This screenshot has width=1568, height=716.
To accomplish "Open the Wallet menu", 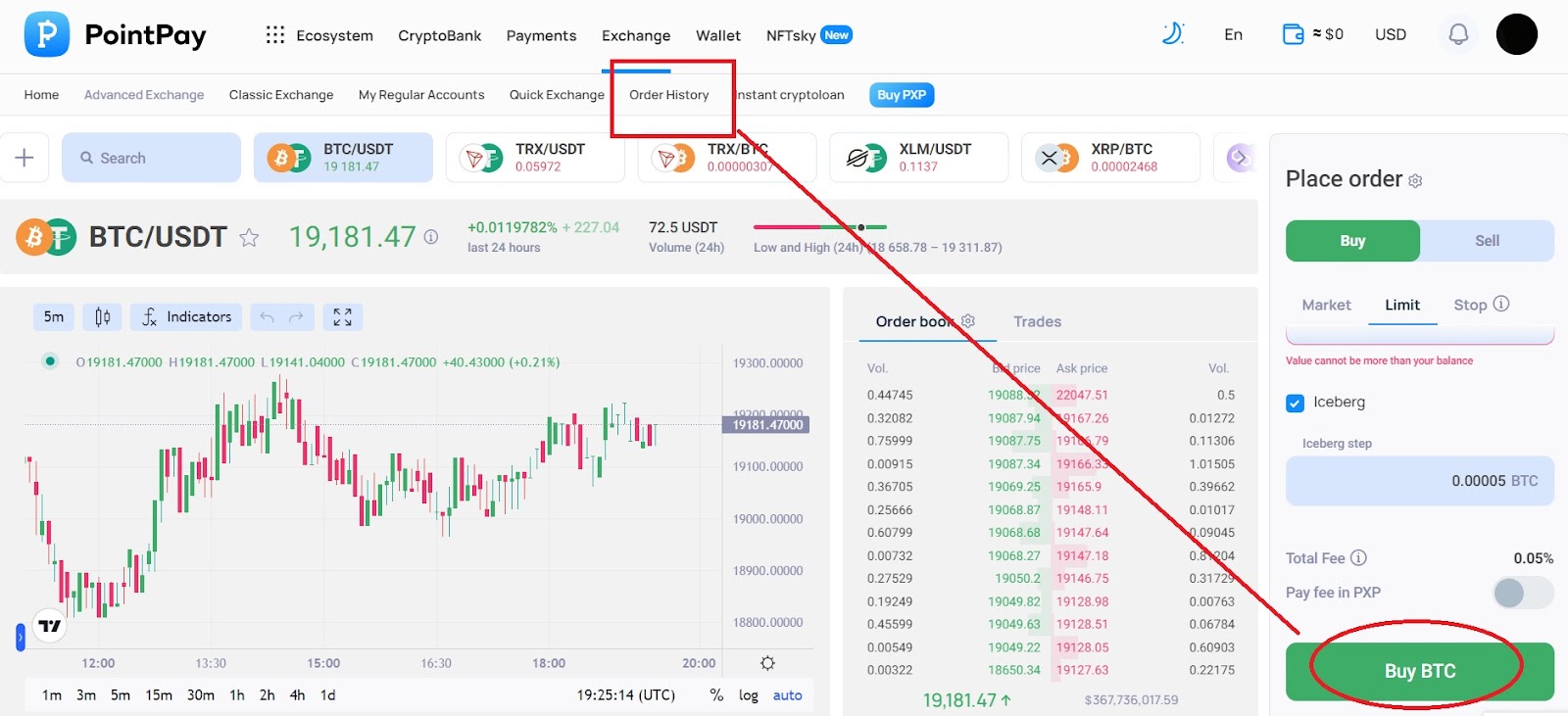I will pos(718,35).
